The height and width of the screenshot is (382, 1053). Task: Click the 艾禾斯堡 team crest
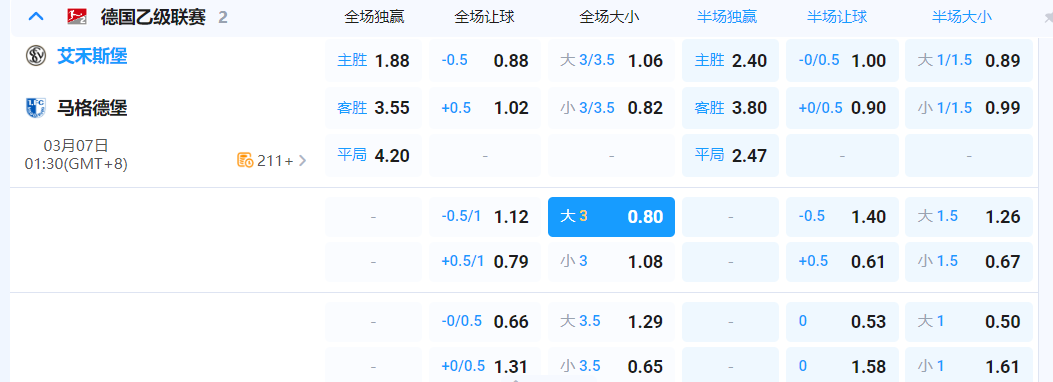(x=36, y=56)
